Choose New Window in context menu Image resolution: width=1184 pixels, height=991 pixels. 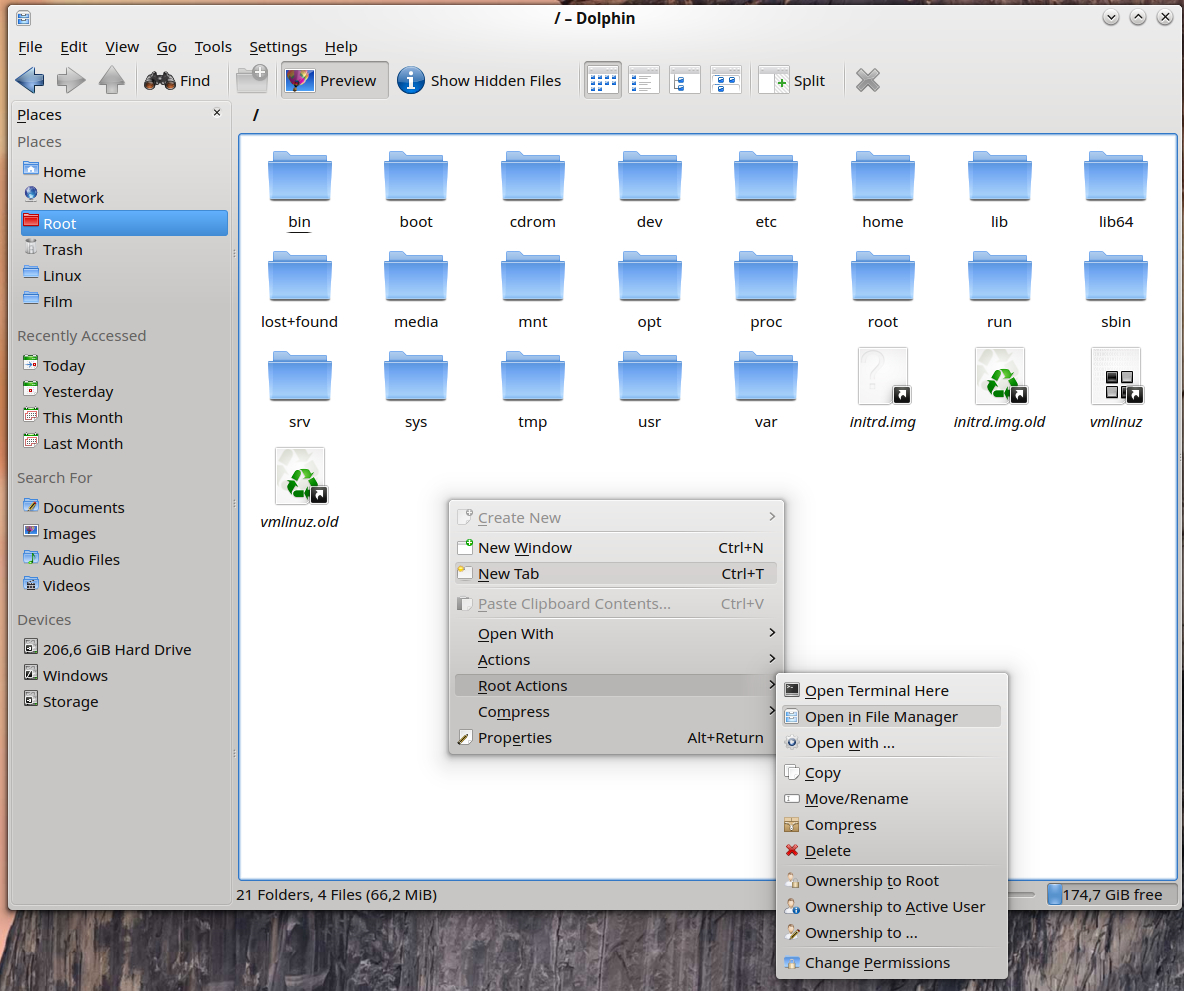(x=616, y=548)
